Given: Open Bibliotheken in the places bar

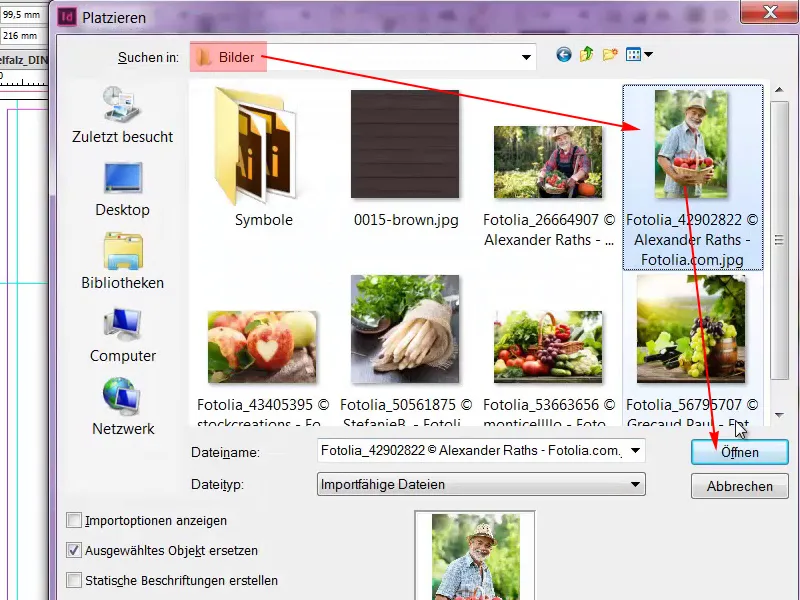Looking at the screenshot, I should 122,261.
